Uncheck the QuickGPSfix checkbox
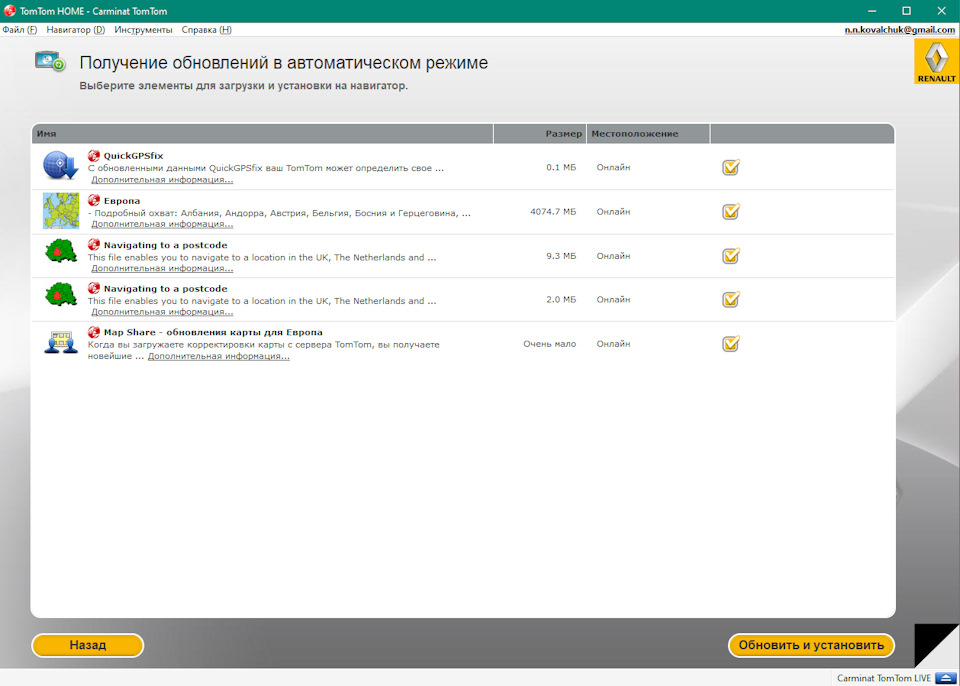The image size is (960, 686). click(730, 167)
